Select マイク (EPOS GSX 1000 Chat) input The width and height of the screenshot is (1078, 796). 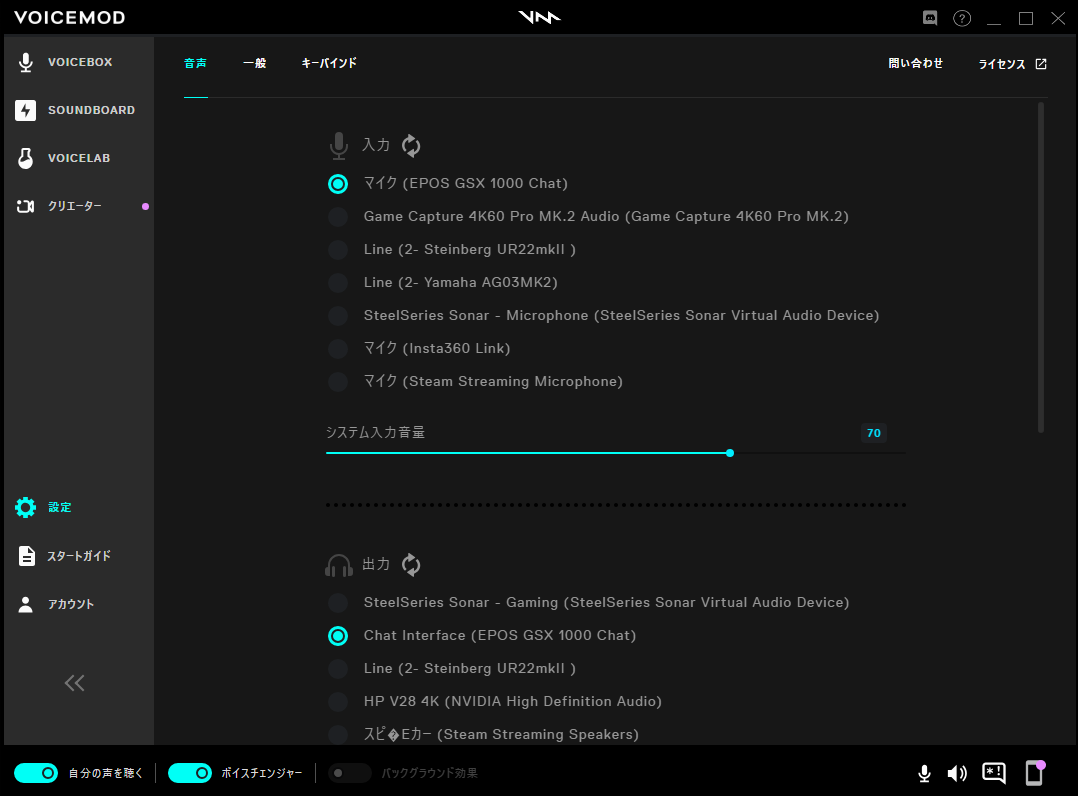coord(448,184)
